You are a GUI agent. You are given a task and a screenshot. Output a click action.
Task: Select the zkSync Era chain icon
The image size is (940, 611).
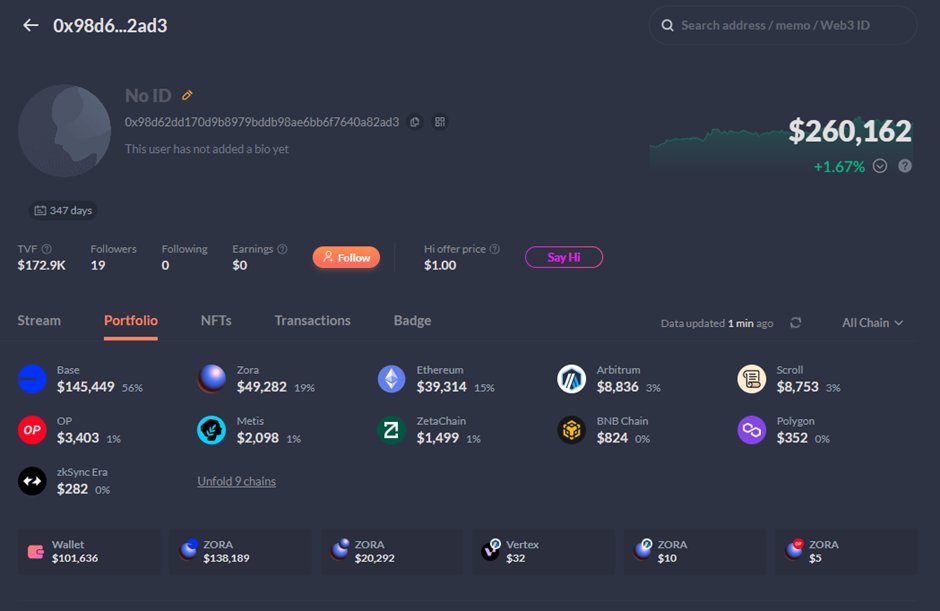(x=32, y=481)
